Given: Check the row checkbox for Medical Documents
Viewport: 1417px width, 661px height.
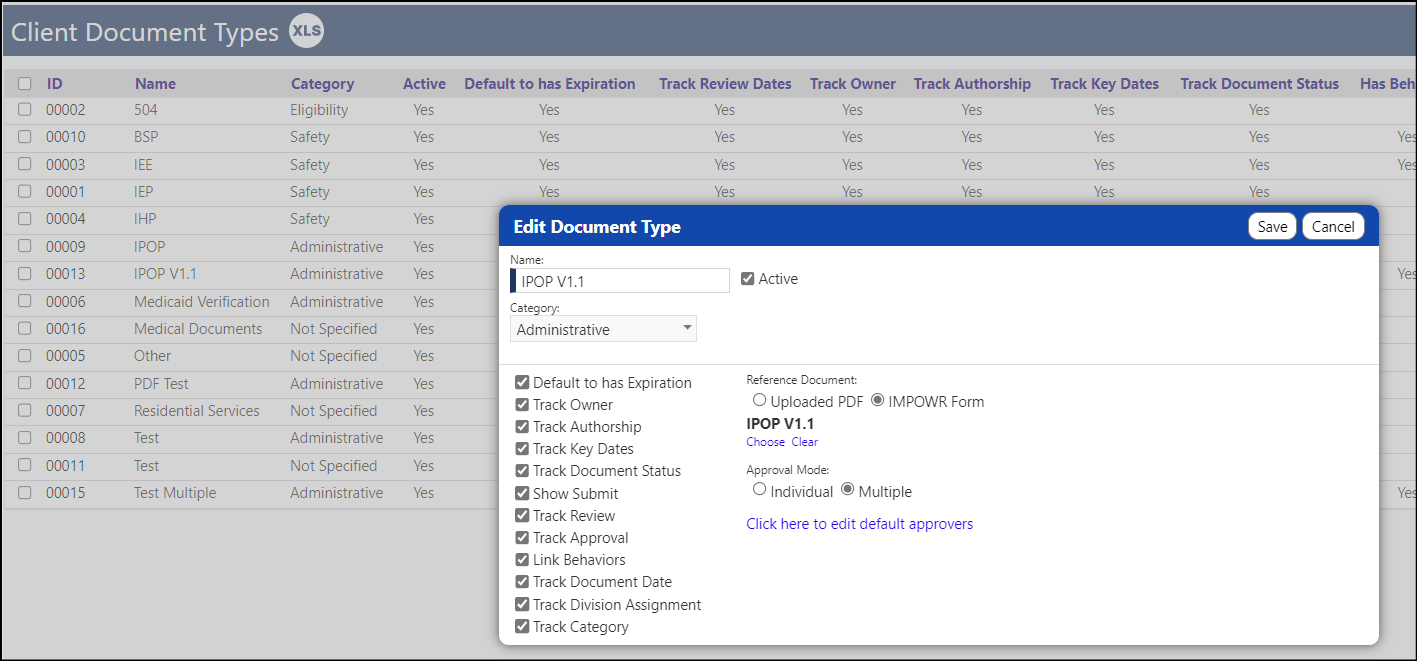Looking at the screenshot, I should click(x=24, y=328).
